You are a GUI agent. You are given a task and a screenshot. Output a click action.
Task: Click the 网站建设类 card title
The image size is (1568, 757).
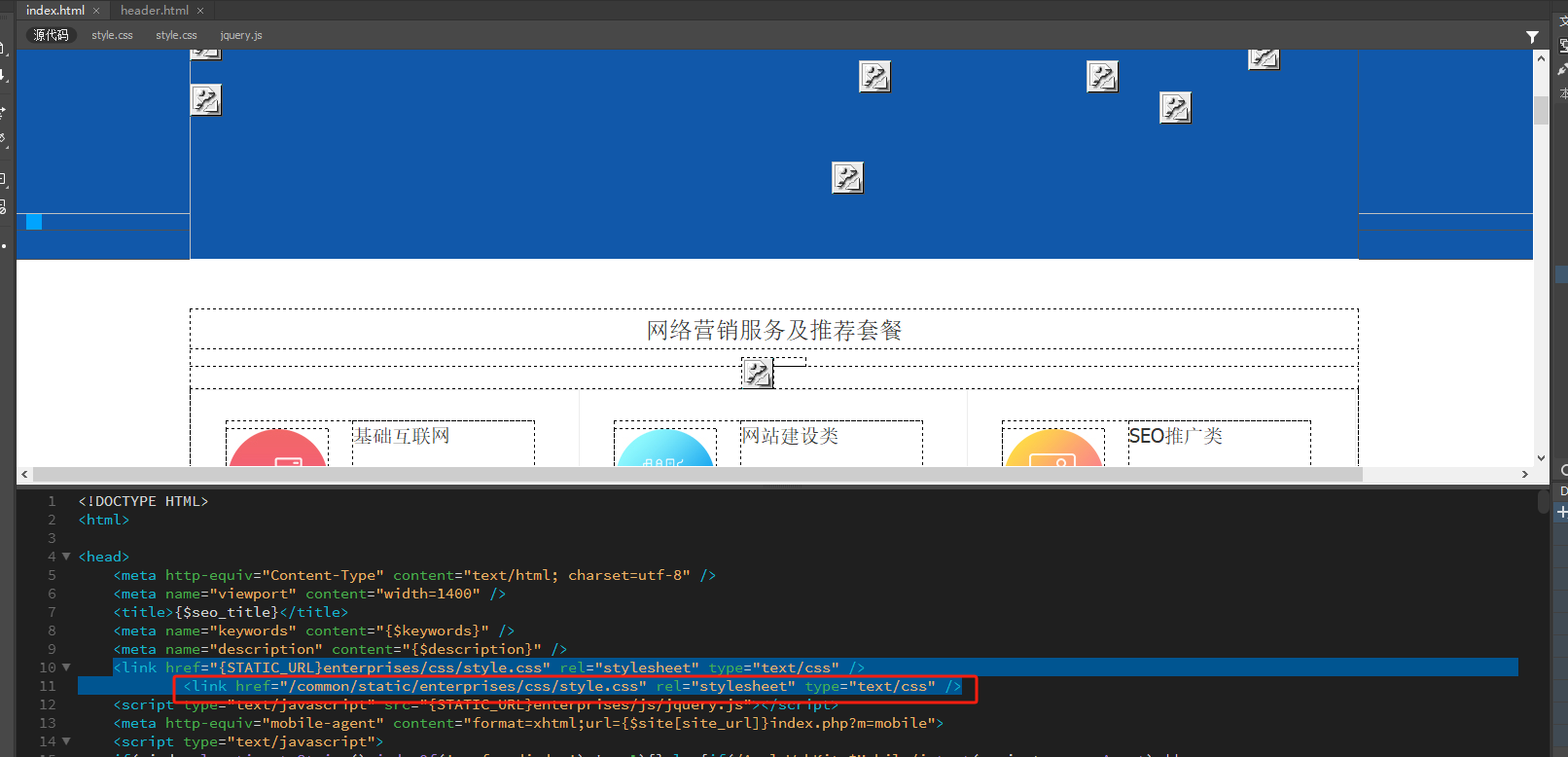(x=790, y=436)
